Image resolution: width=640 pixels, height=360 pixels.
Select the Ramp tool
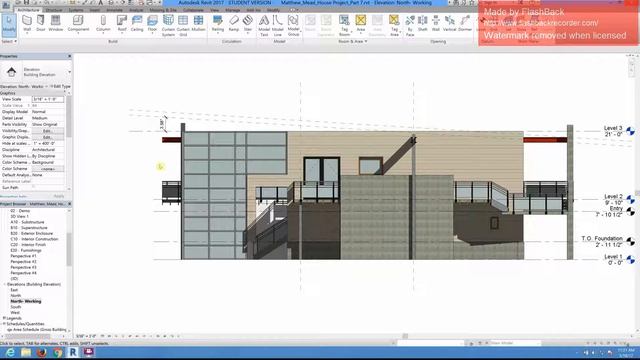(x=234, y=23)
